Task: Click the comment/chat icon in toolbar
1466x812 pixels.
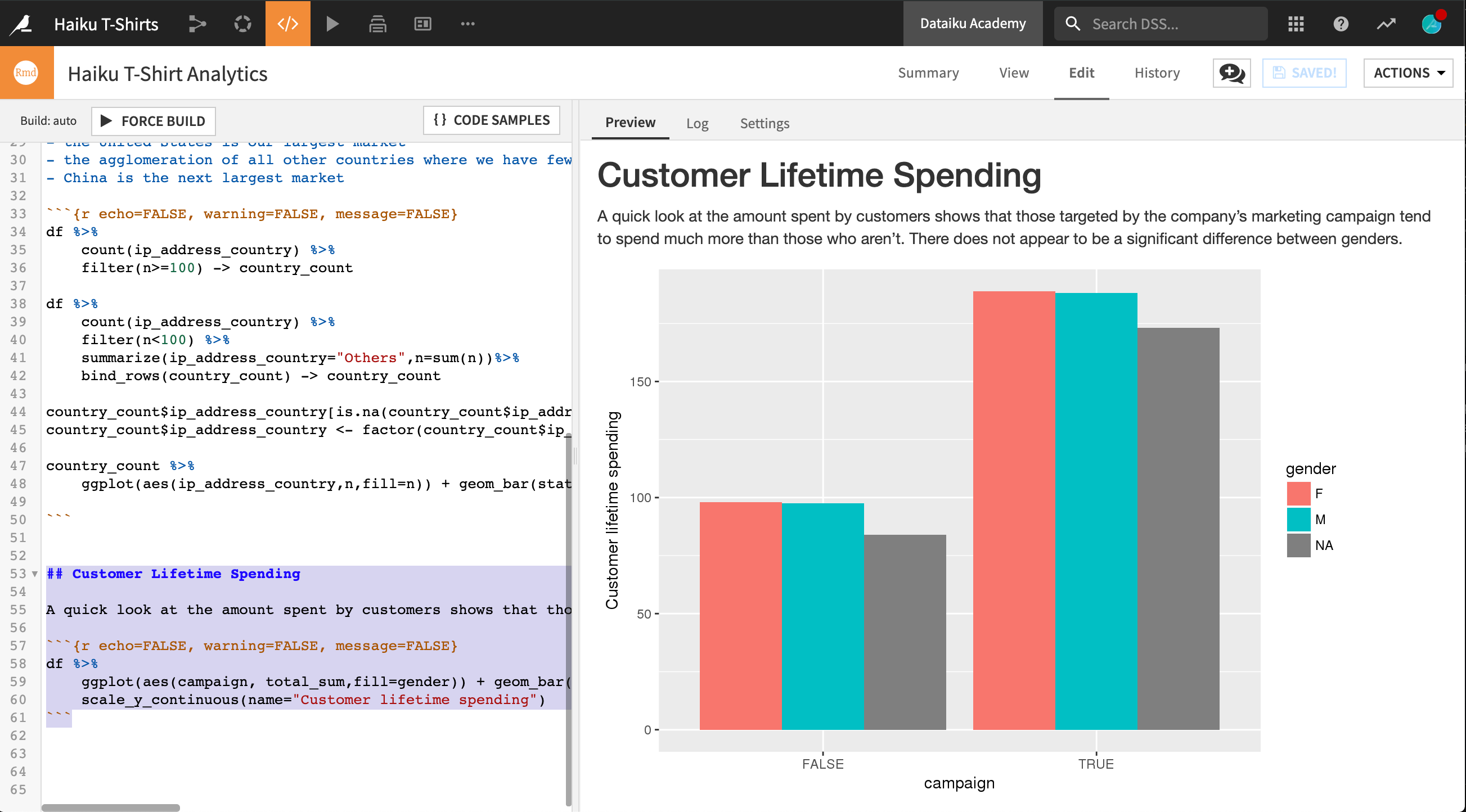Action: pos(1231,72)
